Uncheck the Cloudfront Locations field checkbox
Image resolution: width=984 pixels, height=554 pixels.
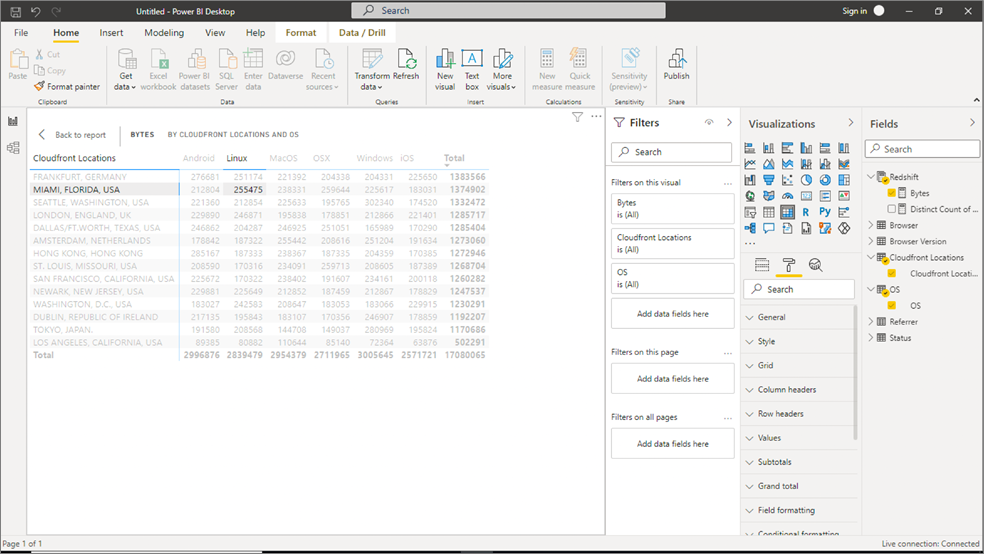pos(892,274)
